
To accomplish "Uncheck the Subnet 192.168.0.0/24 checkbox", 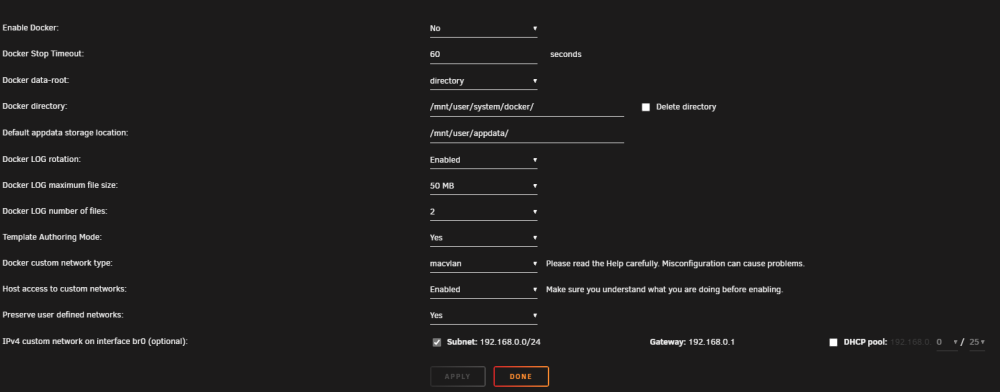I will click(x=437, y=342).
